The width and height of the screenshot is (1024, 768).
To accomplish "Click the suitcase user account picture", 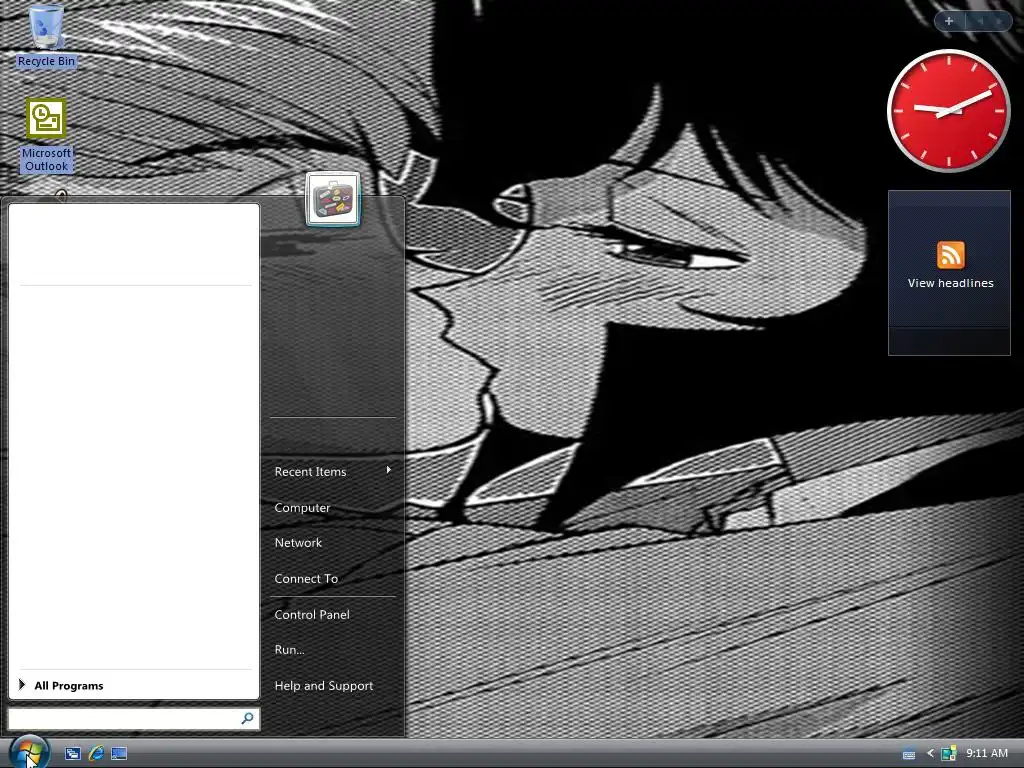I will [333, 199].
